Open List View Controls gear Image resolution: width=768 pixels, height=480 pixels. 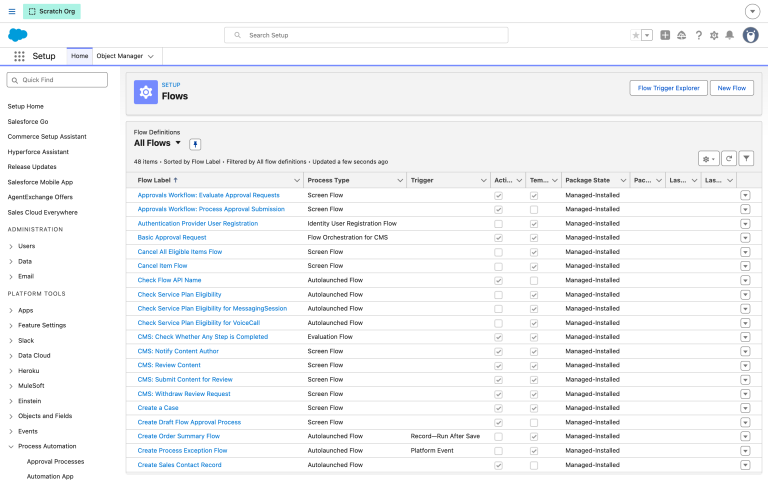coord(708,159)
